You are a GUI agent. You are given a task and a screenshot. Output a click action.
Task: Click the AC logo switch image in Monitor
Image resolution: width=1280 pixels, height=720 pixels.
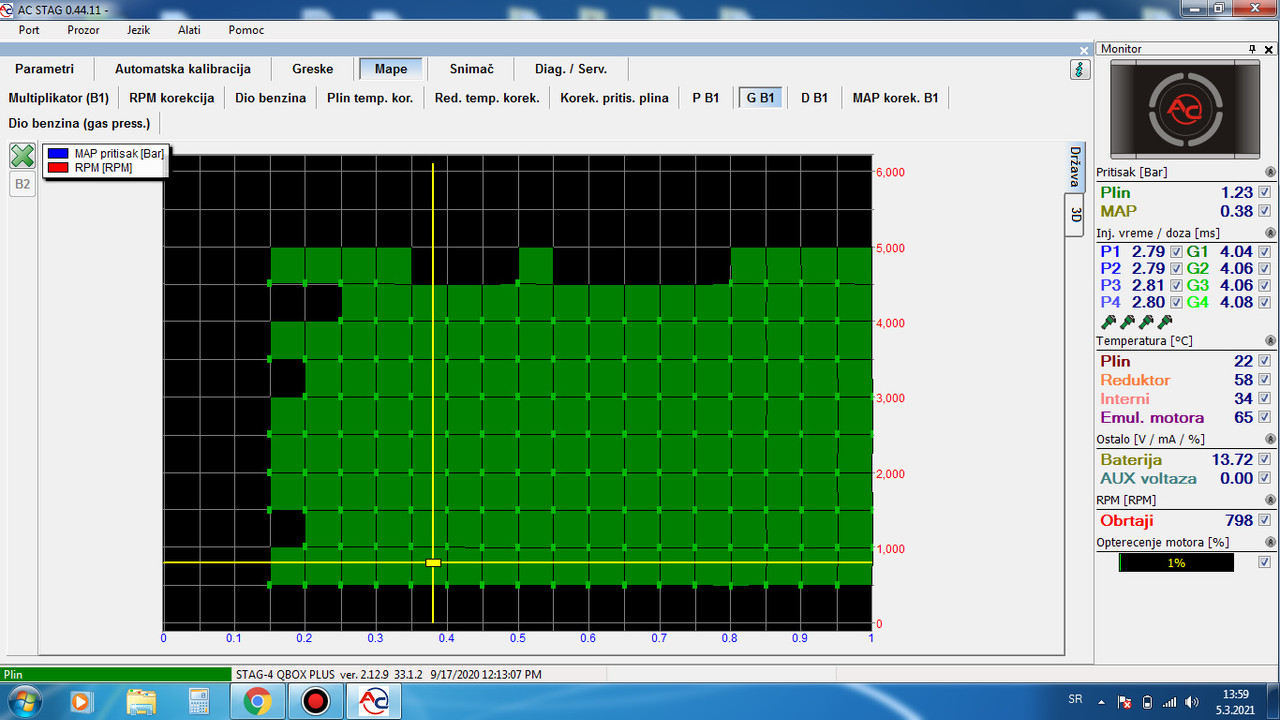coord(1185,108)
